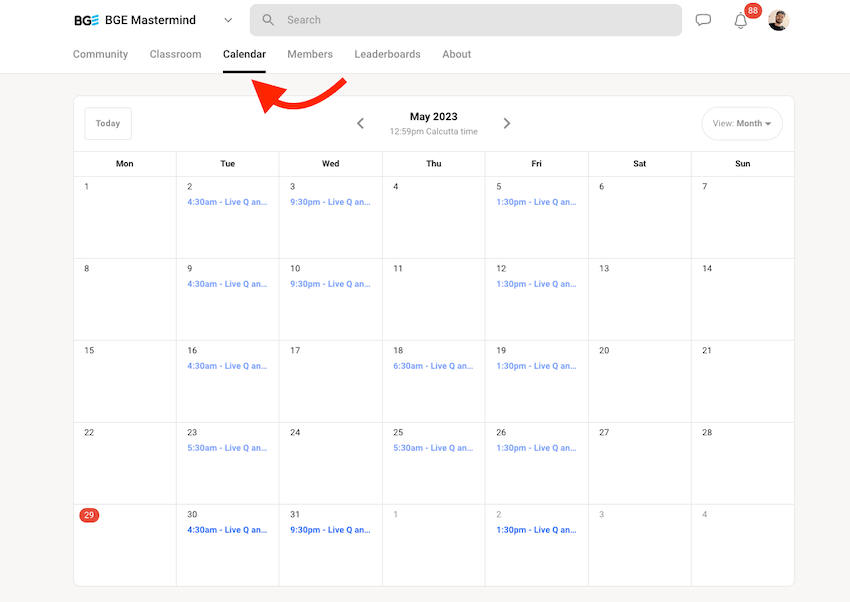Screen dimensions: 850x602
Task: Switch to the Community tab
Action: [100, 54]
